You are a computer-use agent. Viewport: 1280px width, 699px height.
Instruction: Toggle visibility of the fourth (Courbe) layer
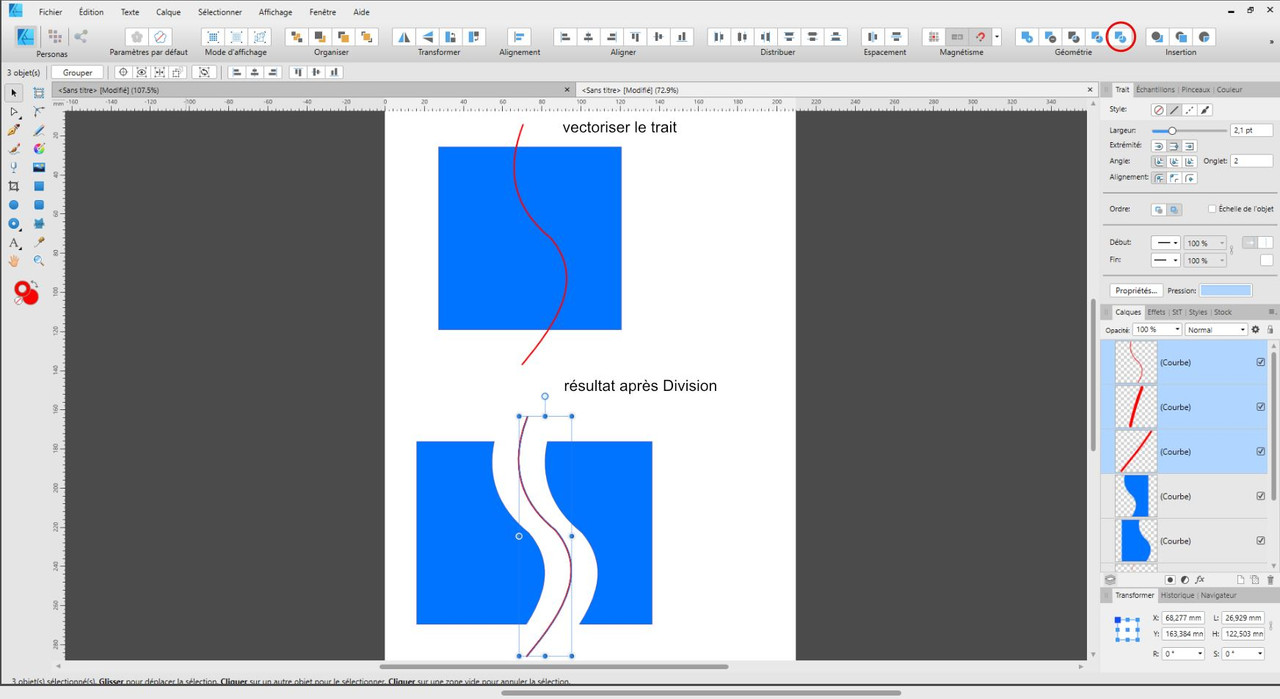point(1260,496)
